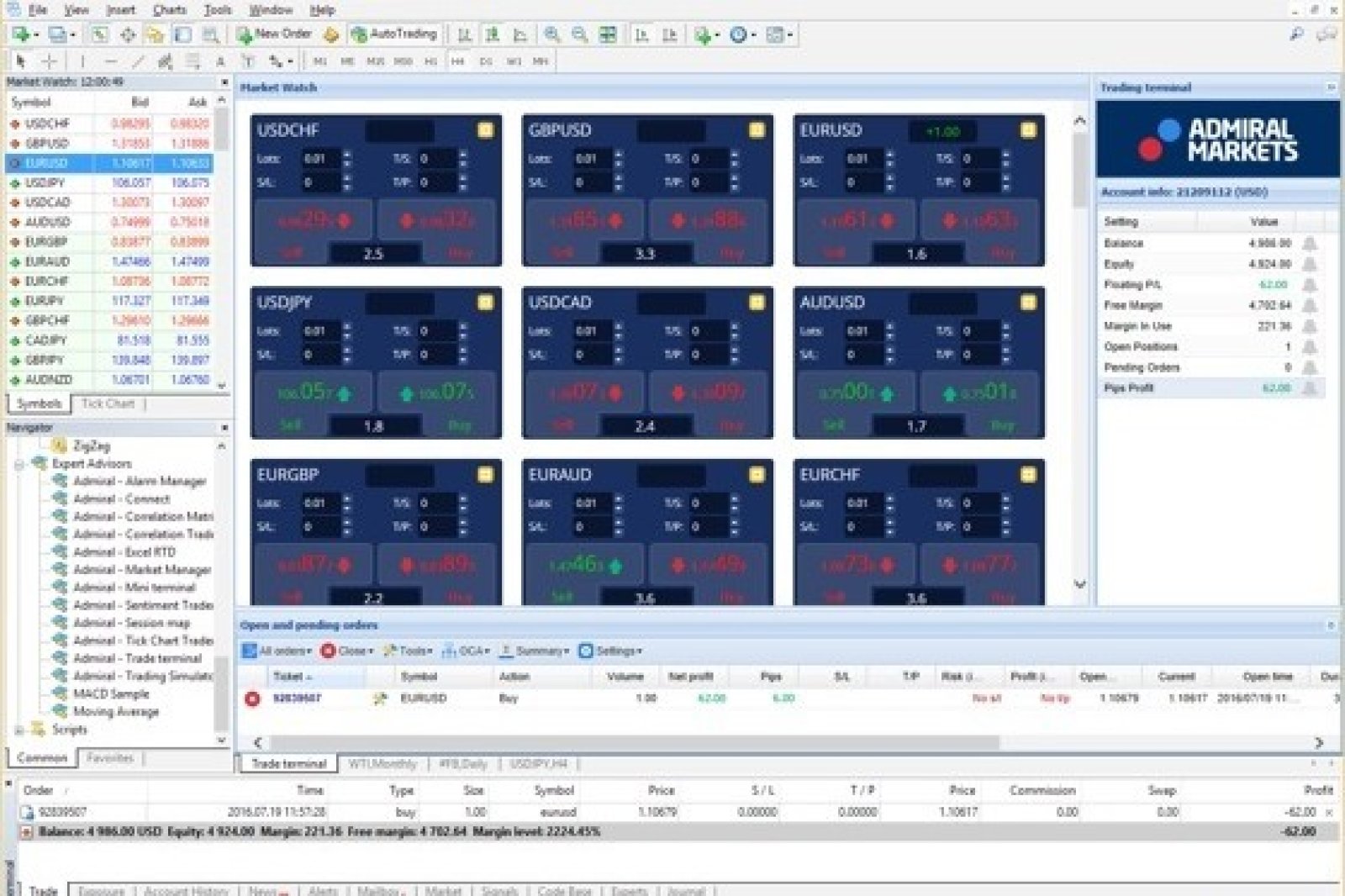This screenshot has height=896, width=1345.
Task: Click the zoom out magnifier icon
Action: pos(579,34)
